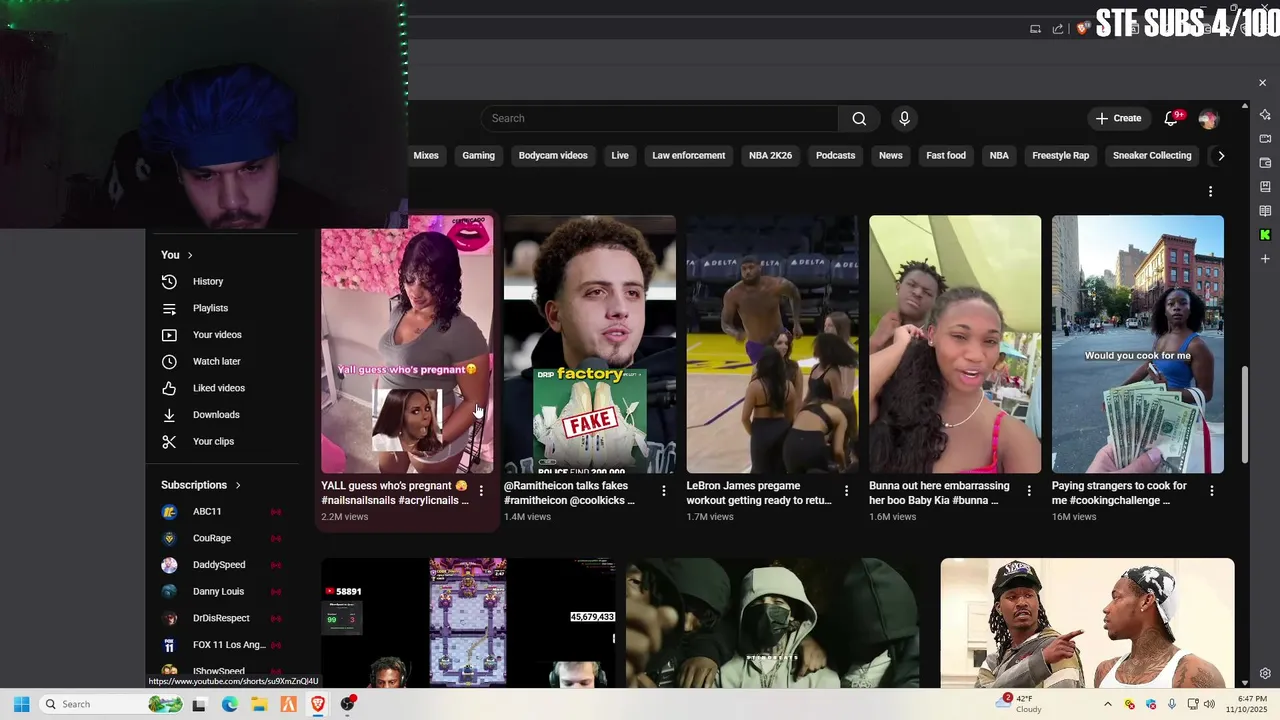Open File Explorer from the taskbar
Image resolution: width=1280 pixels, height=720 pixels.
258,704
